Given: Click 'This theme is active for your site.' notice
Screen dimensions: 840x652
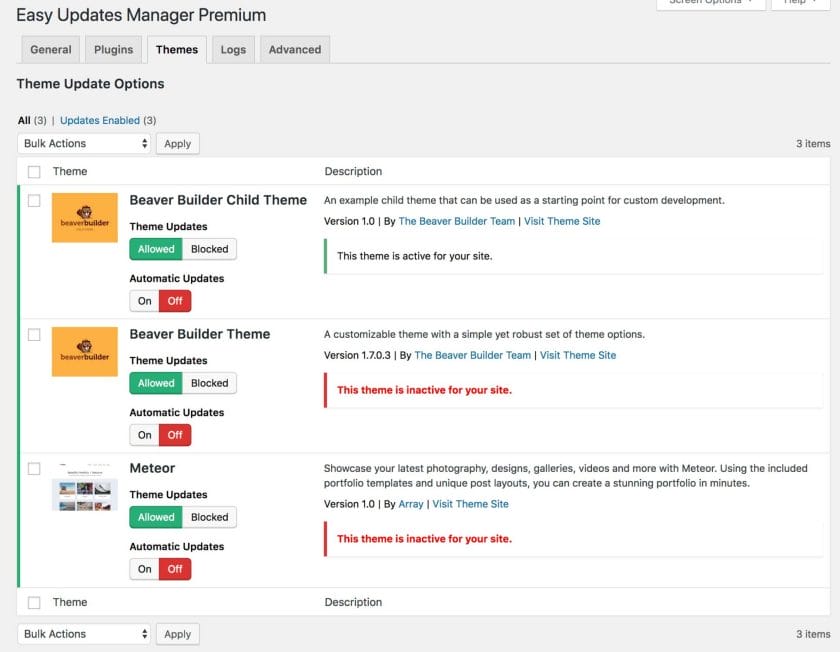Looking at the screenshot, I should (415, 256).
